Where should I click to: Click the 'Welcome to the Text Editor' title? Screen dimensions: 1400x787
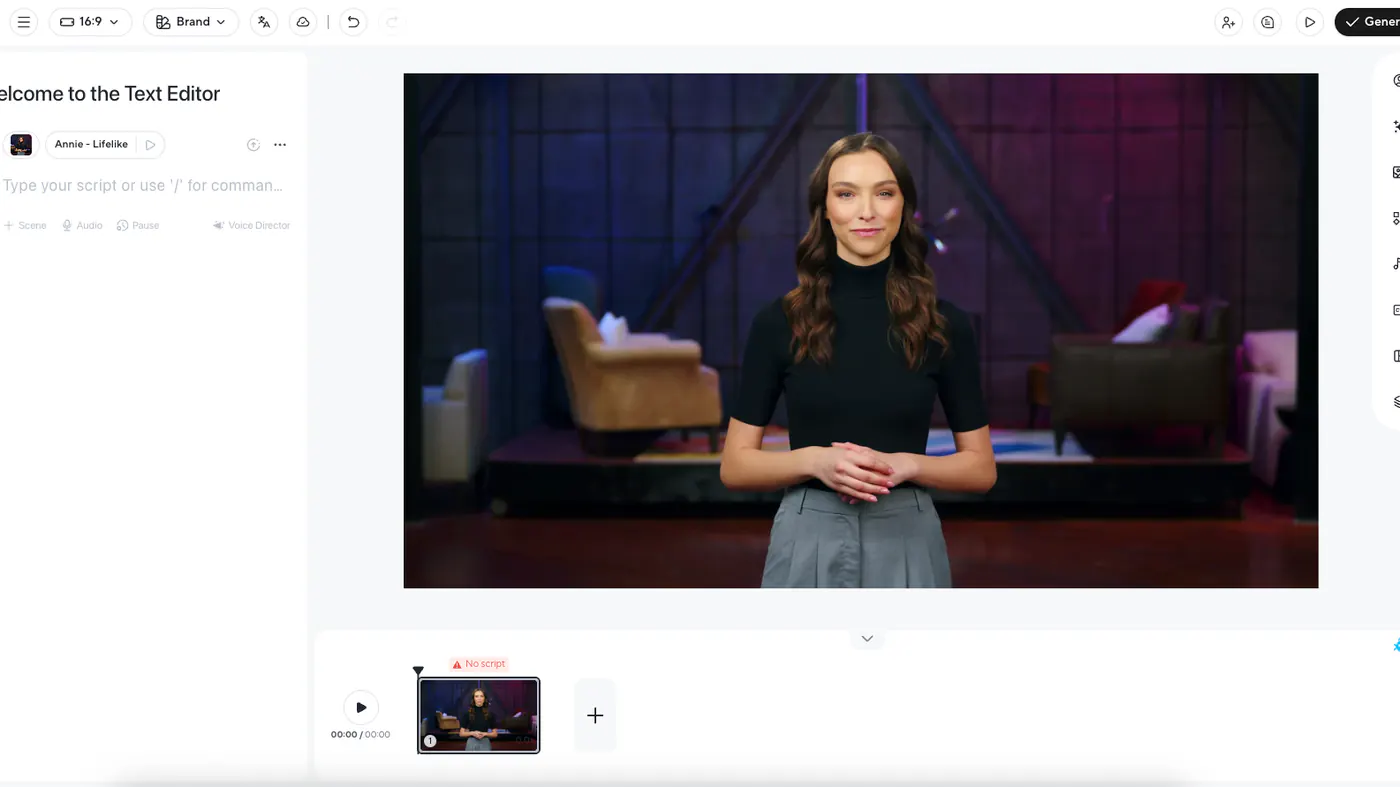(109, 94)
